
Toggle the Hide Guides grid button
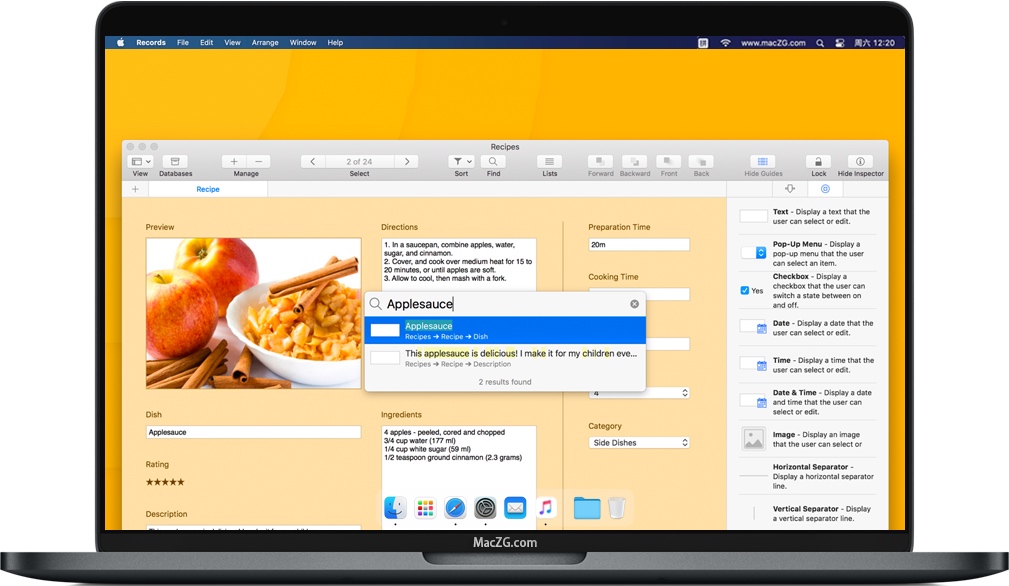763,161
